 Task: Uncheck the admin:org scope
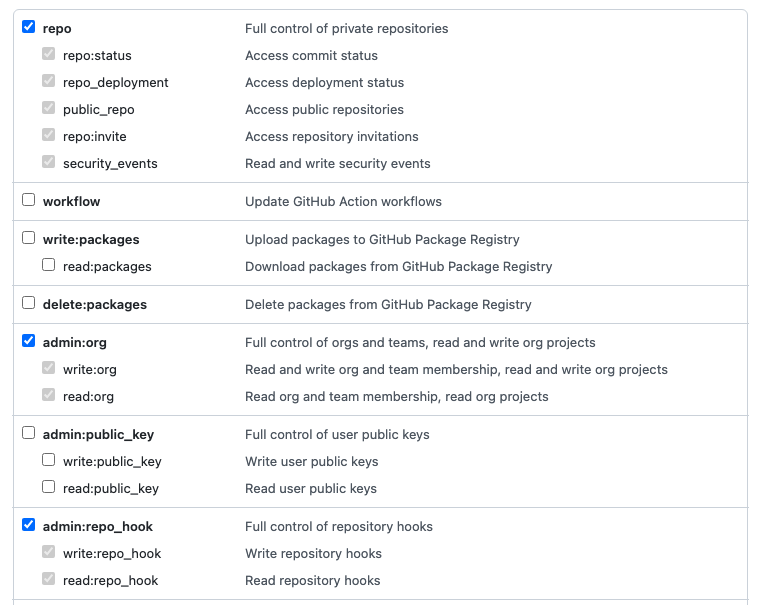pos(29,341)
